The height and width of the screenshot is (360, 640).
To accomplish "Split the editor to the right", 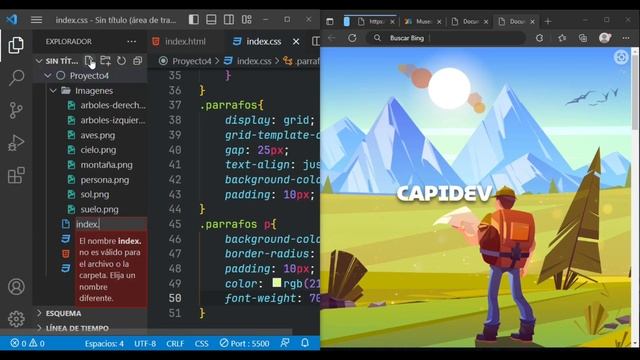I will pyautogui.click(x=316, y=41).
